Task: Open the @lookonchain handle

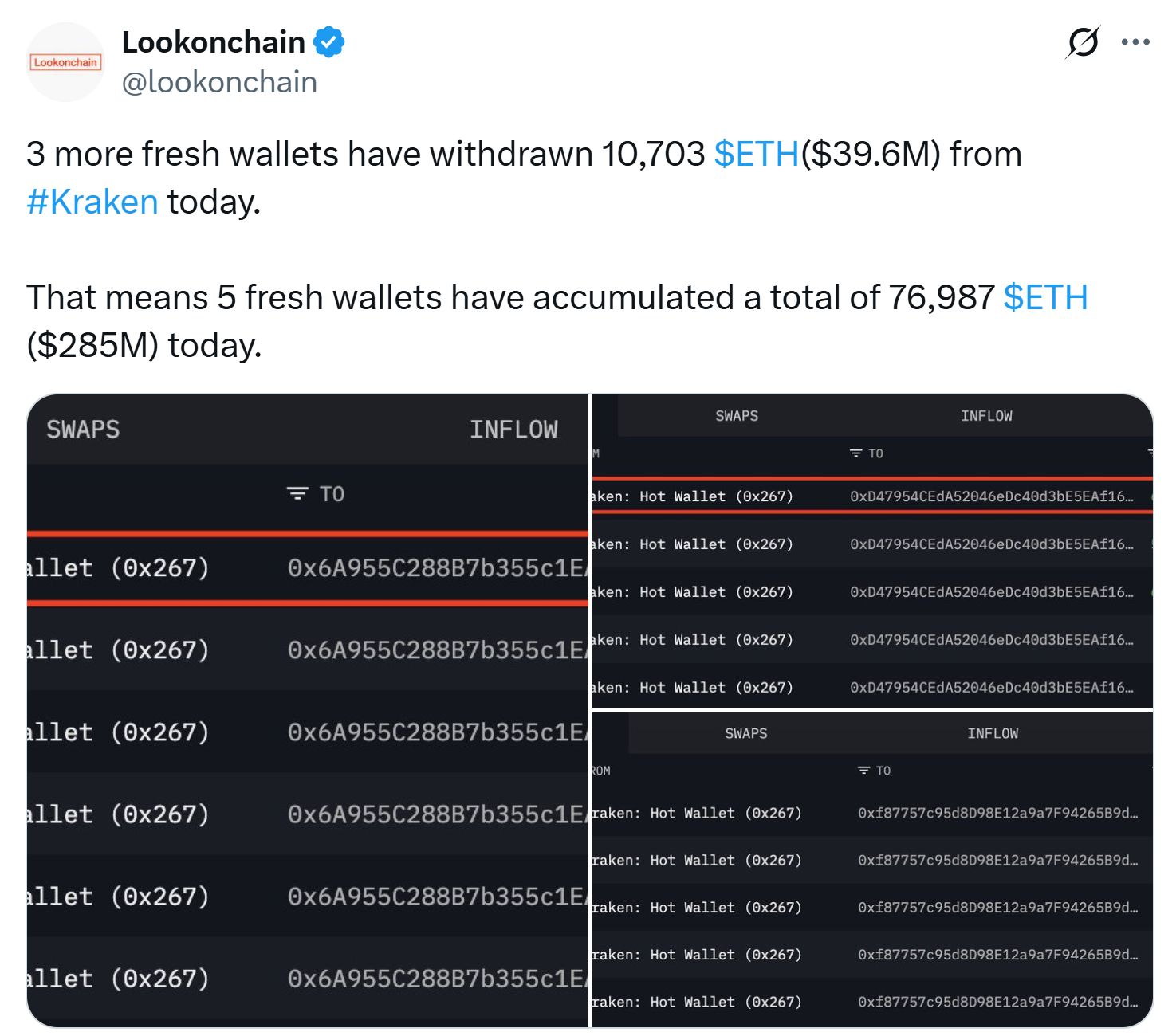Action: (x=219, y=82)
